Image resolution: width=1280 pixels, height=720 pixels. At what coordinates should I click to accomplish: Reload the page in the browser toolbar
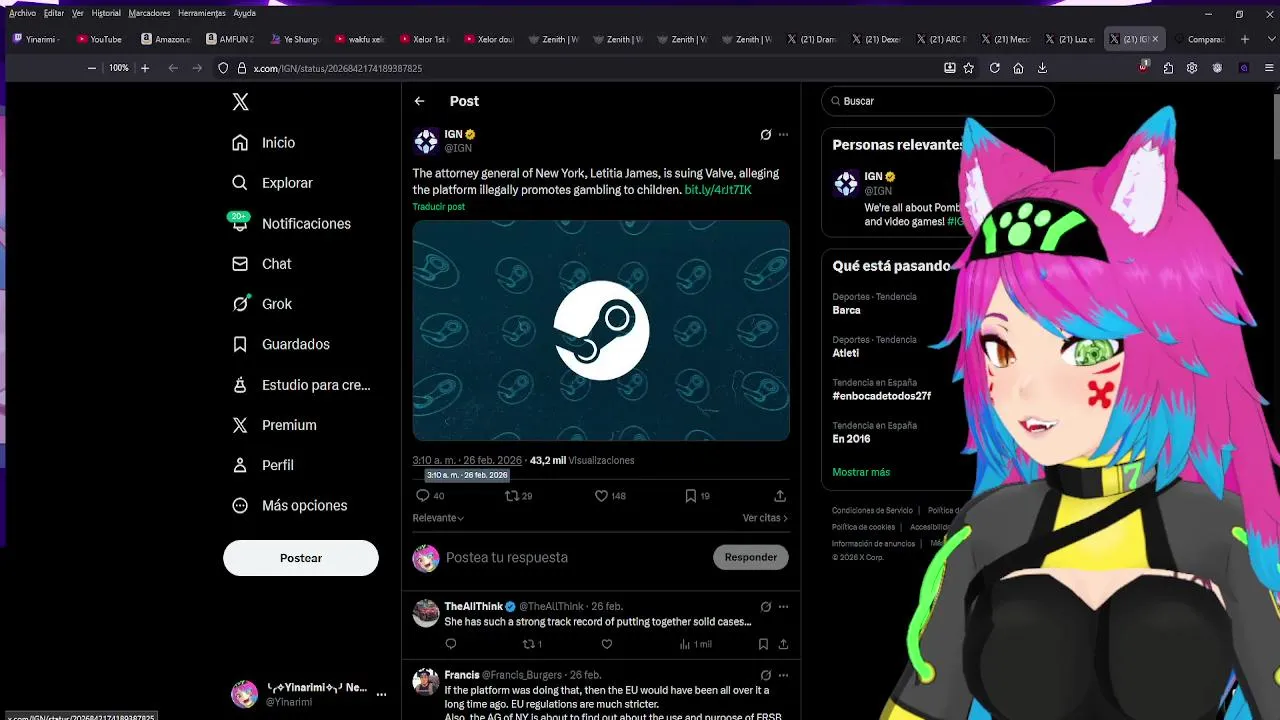[994, 68]
